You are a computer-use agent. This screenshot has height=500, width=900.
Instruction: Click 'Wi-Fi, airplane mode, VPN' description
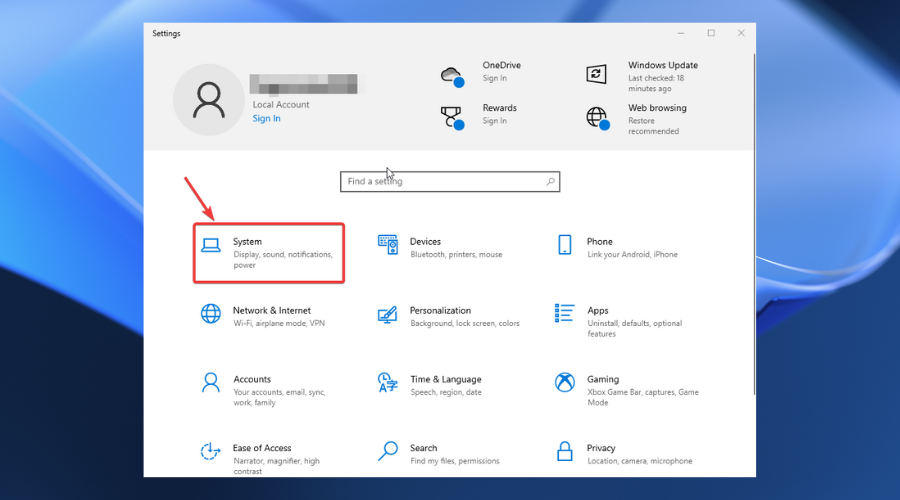[x=279, y=324]
